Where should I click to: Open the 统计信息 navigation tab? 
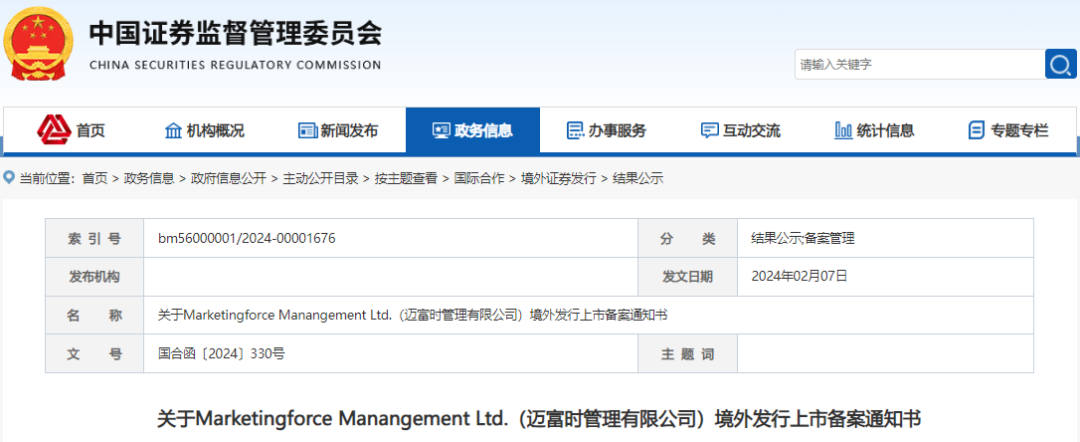[875, 130]
